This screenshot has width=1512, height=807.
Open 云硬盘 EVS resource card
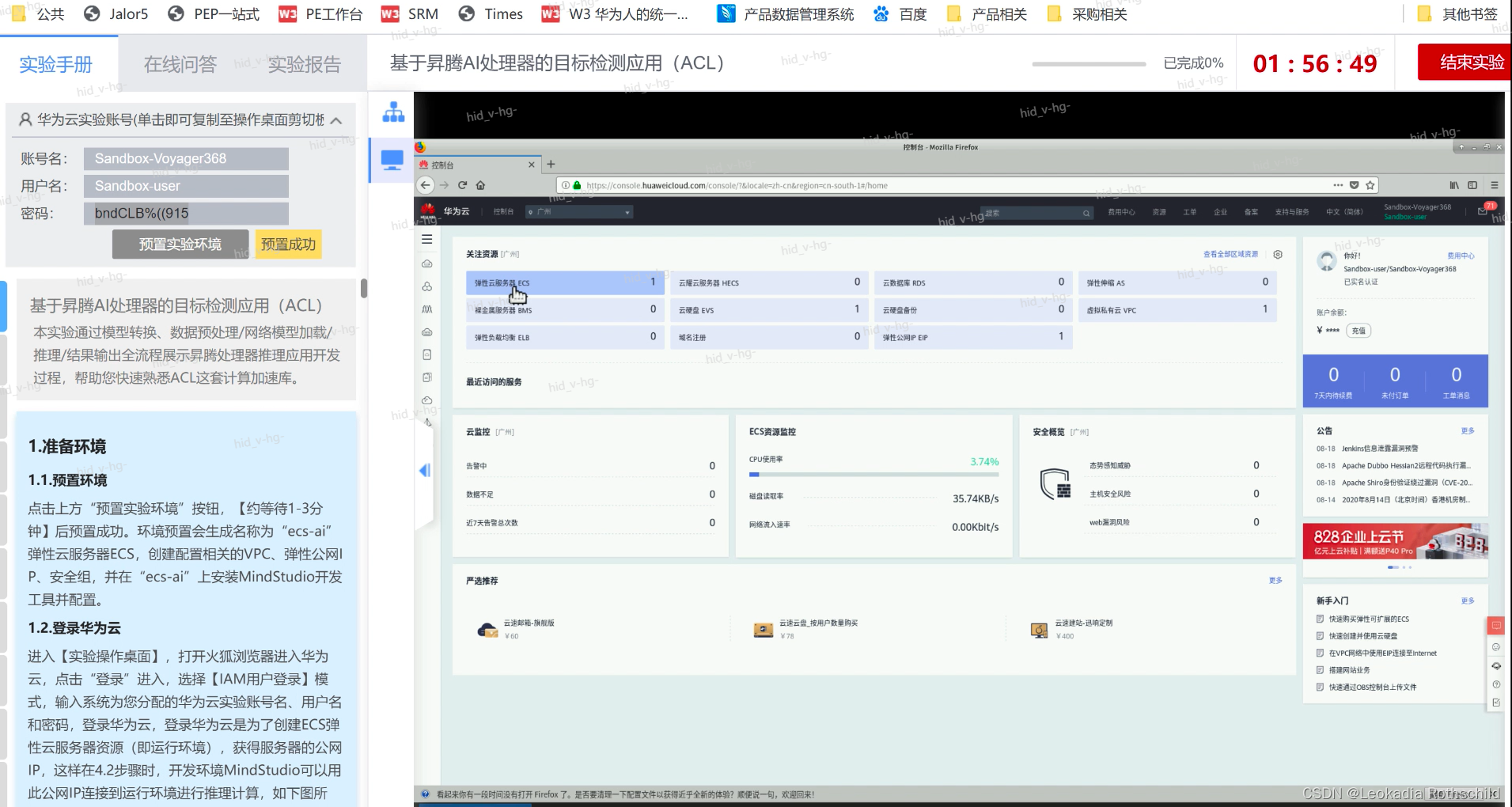pos(769,310)
